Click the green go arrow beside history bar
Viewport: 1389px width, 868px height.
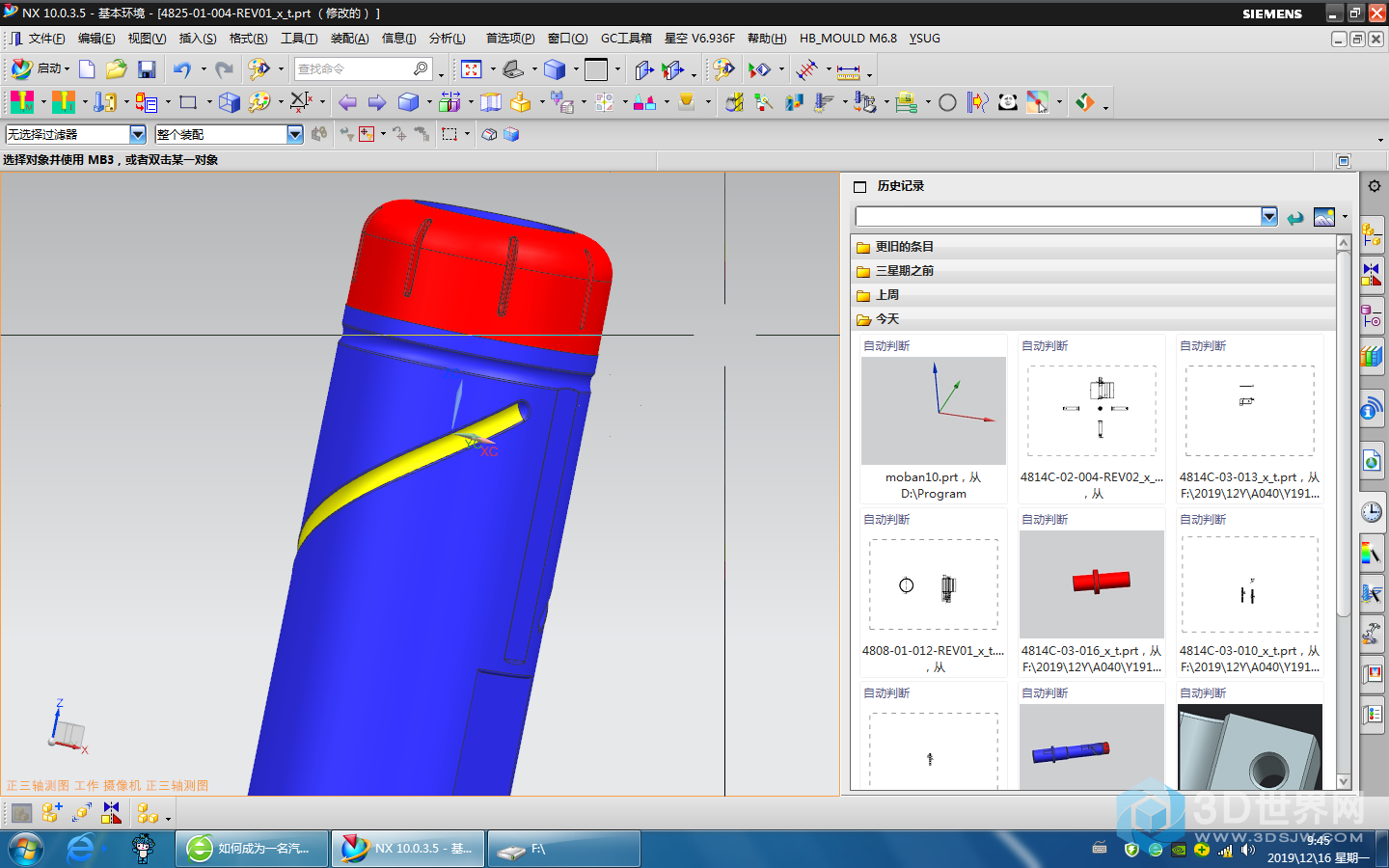coord(1295,218)
